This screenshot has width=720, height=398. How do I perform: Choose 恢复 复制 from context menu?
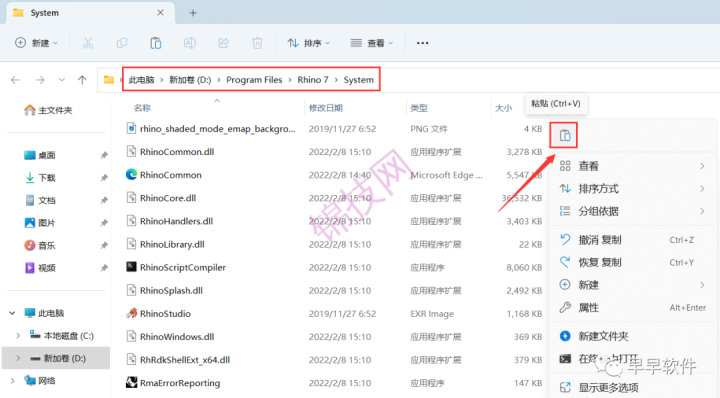632,262
